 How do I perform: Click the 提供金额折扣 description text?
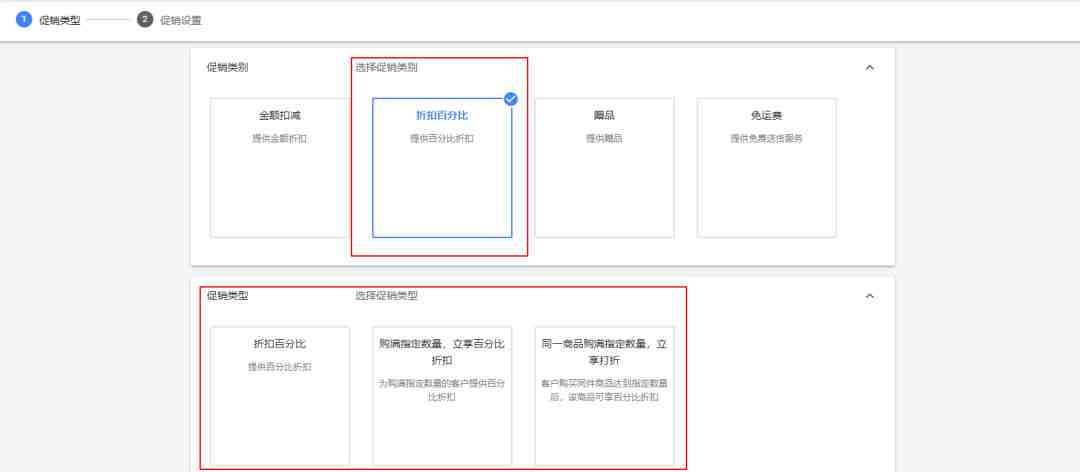pos(280,138)
